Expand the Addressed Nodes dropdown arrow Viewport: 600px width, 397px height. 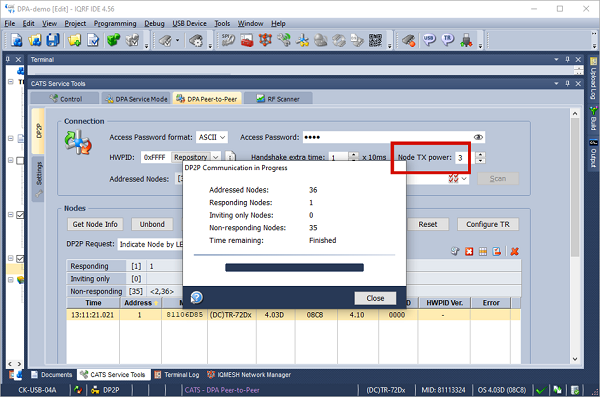click(464, 178)
